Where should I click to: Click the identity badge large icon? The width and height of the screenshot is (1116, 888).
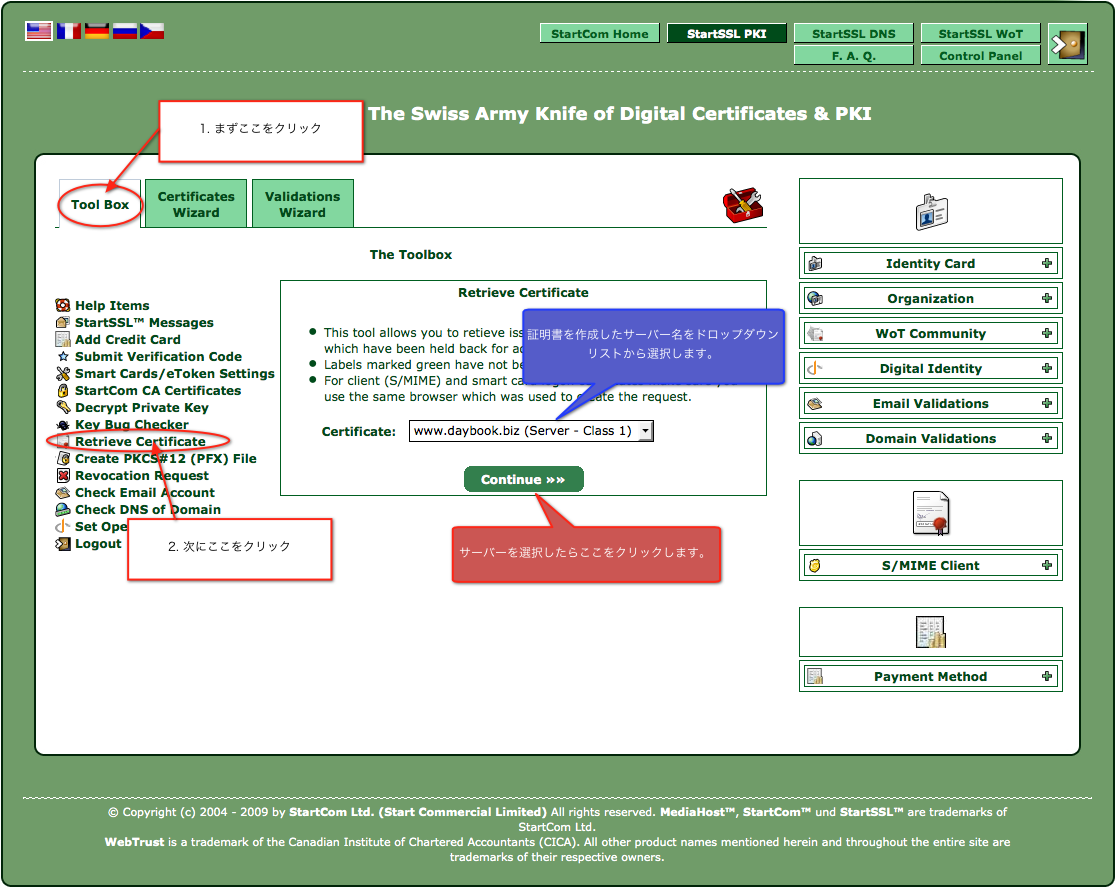(x=931, y=211)
